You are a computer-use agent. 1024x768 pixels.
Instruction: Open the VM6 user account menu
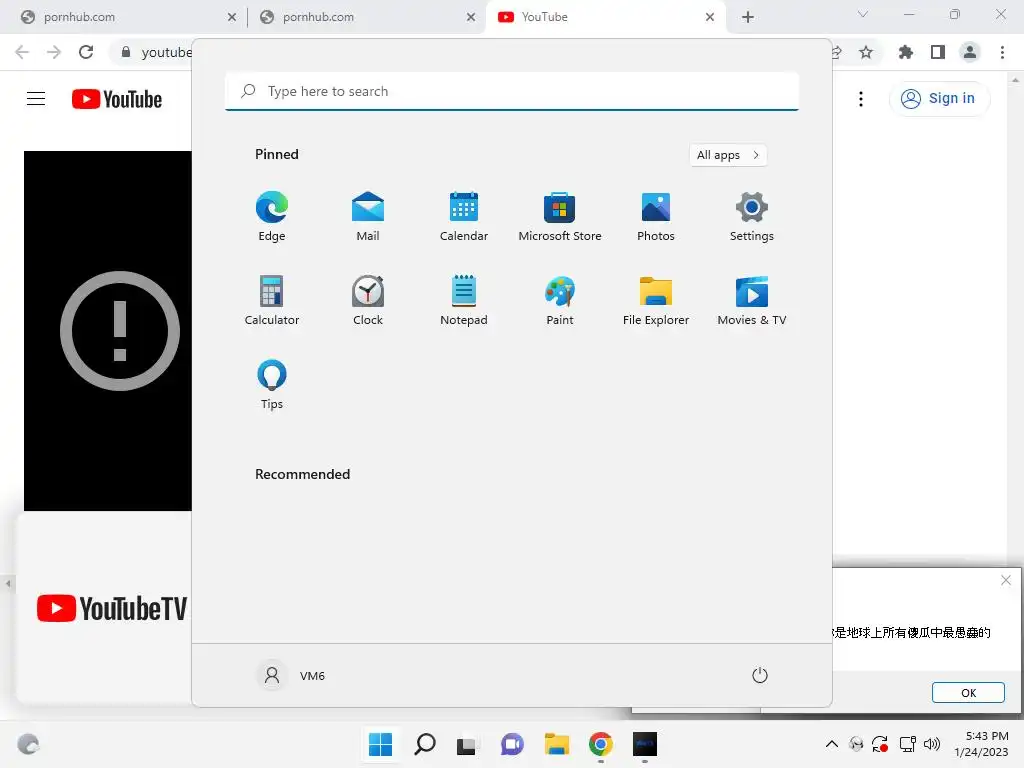pyautogui.click(x=291, y=675)
